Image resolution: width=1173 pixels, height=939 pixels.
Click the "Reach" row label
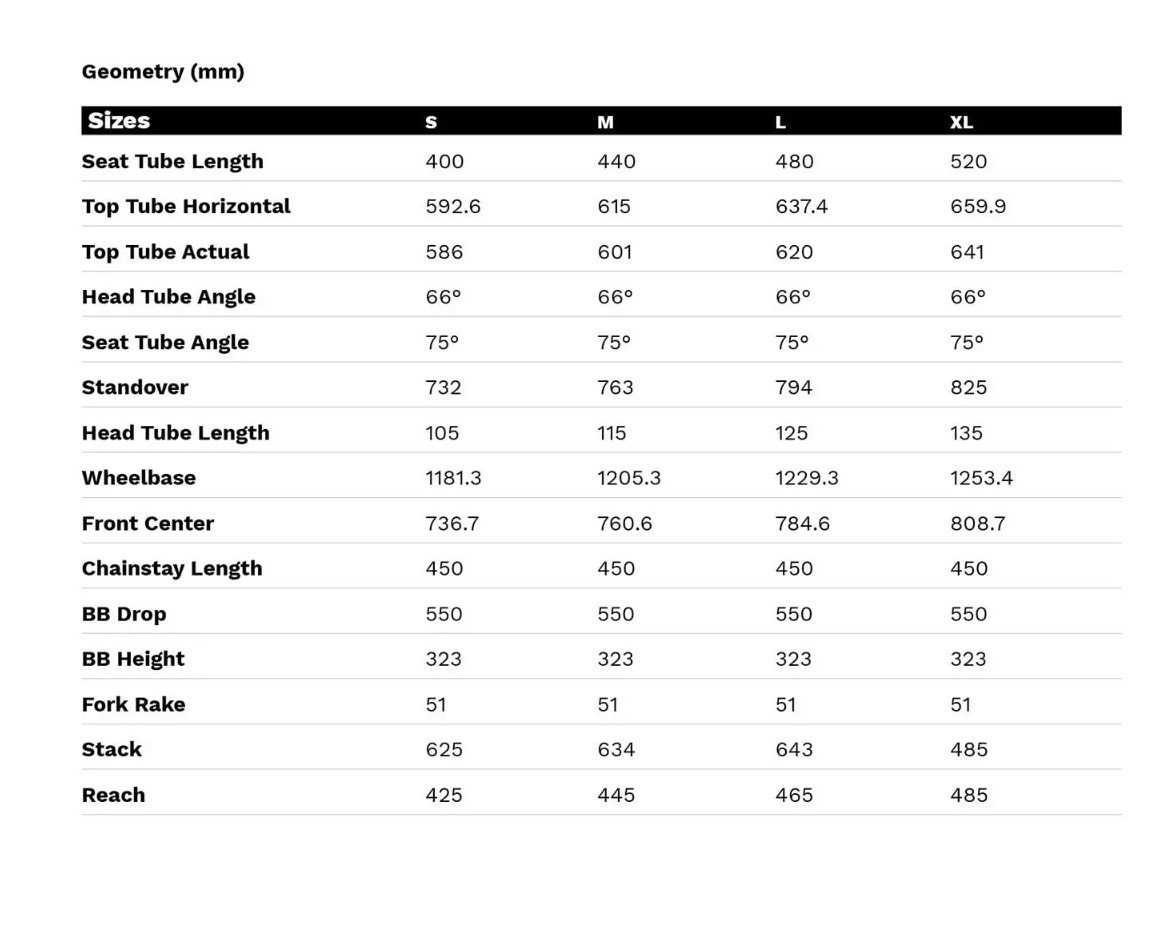(113, 795)
